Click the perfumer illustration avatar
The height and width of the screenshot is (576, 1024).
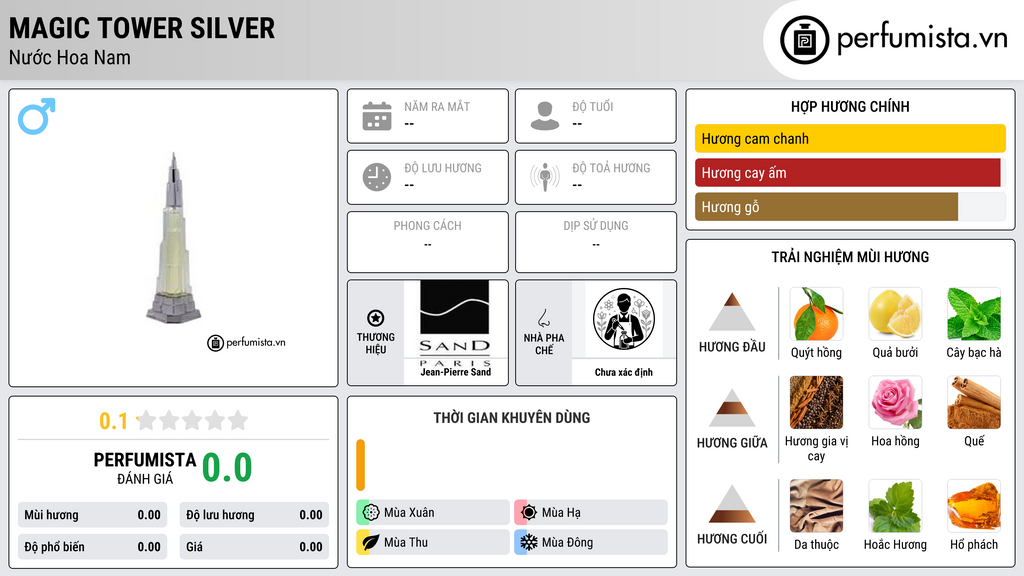(624, 319)
